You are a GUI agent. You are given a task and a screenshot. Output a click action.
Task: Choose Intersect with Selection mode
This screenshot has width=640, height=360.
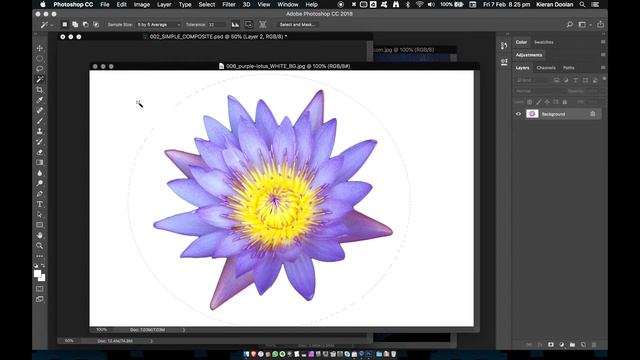coord(96,24)
